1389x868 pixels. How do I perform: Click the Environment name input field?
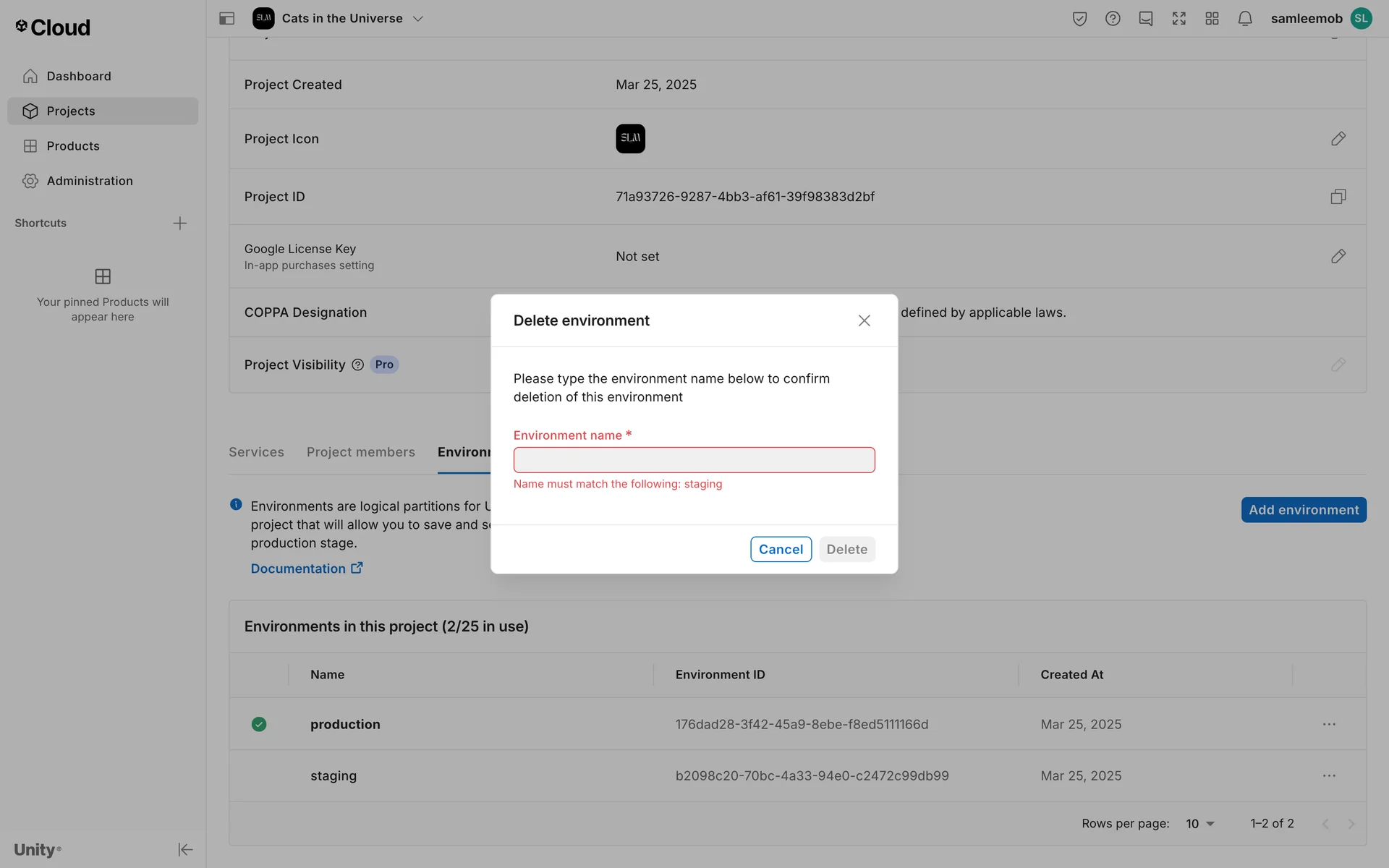click(694, 460)
